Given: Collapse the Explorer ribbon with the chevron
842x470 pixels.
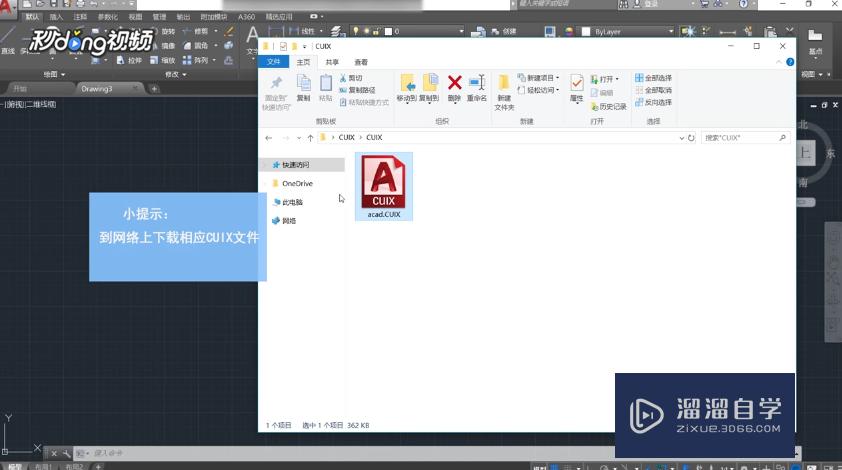Looking at the screenshot, I should [x=778, y=62].
